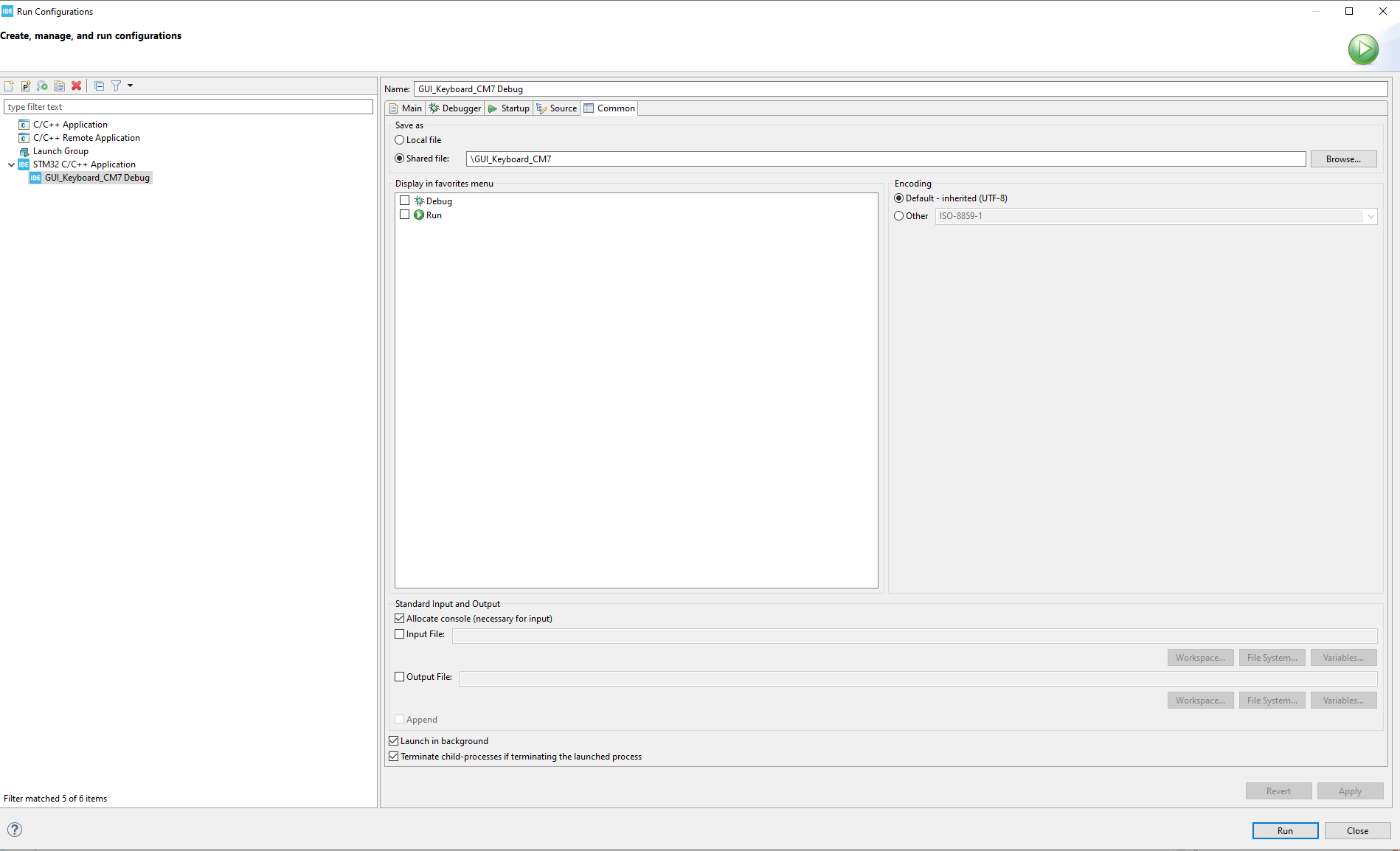Open the filtering options dropdown arrow

(128, 86)
